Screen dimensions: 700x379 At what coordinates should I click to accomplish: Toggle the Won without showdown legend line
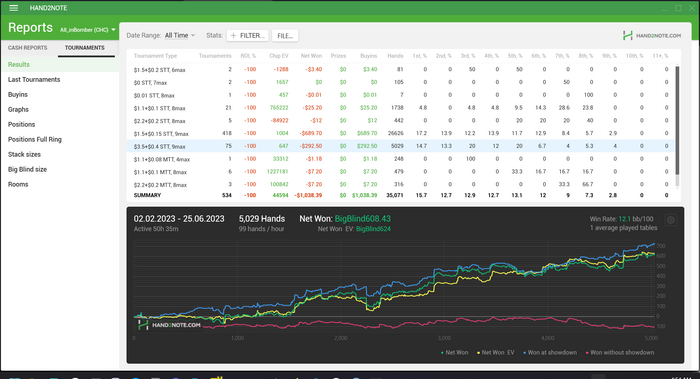point(620,353)
